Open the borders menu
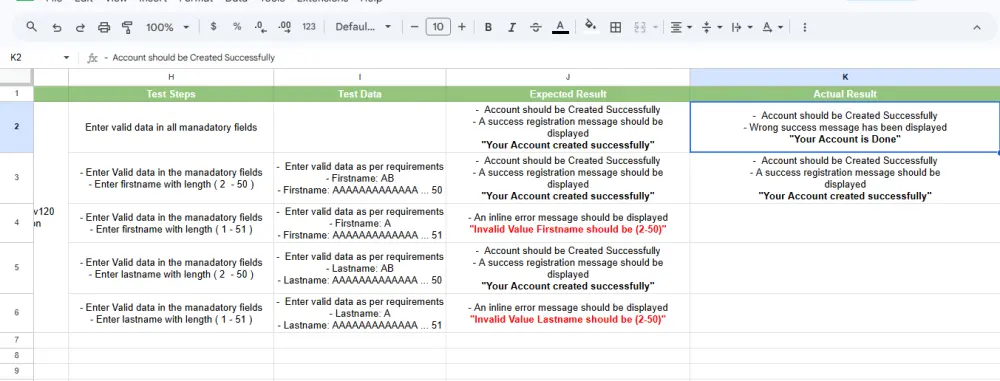1000x381 pixels. pyautogui.click(x=615, y=27)
